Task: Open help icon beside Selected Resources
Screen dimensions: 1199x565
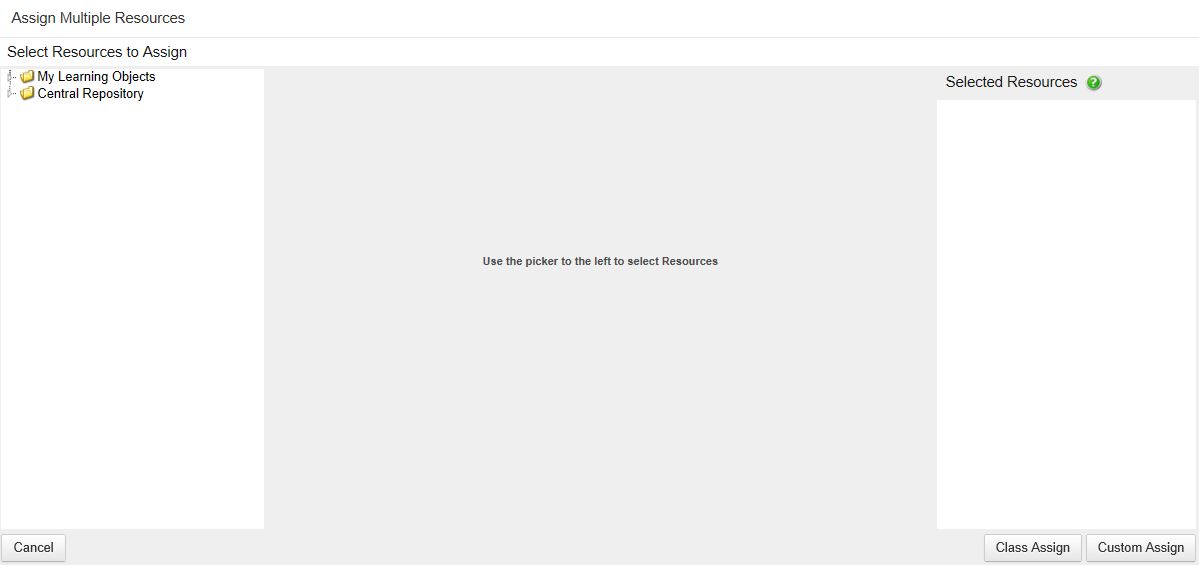Action: (1093, 83)
